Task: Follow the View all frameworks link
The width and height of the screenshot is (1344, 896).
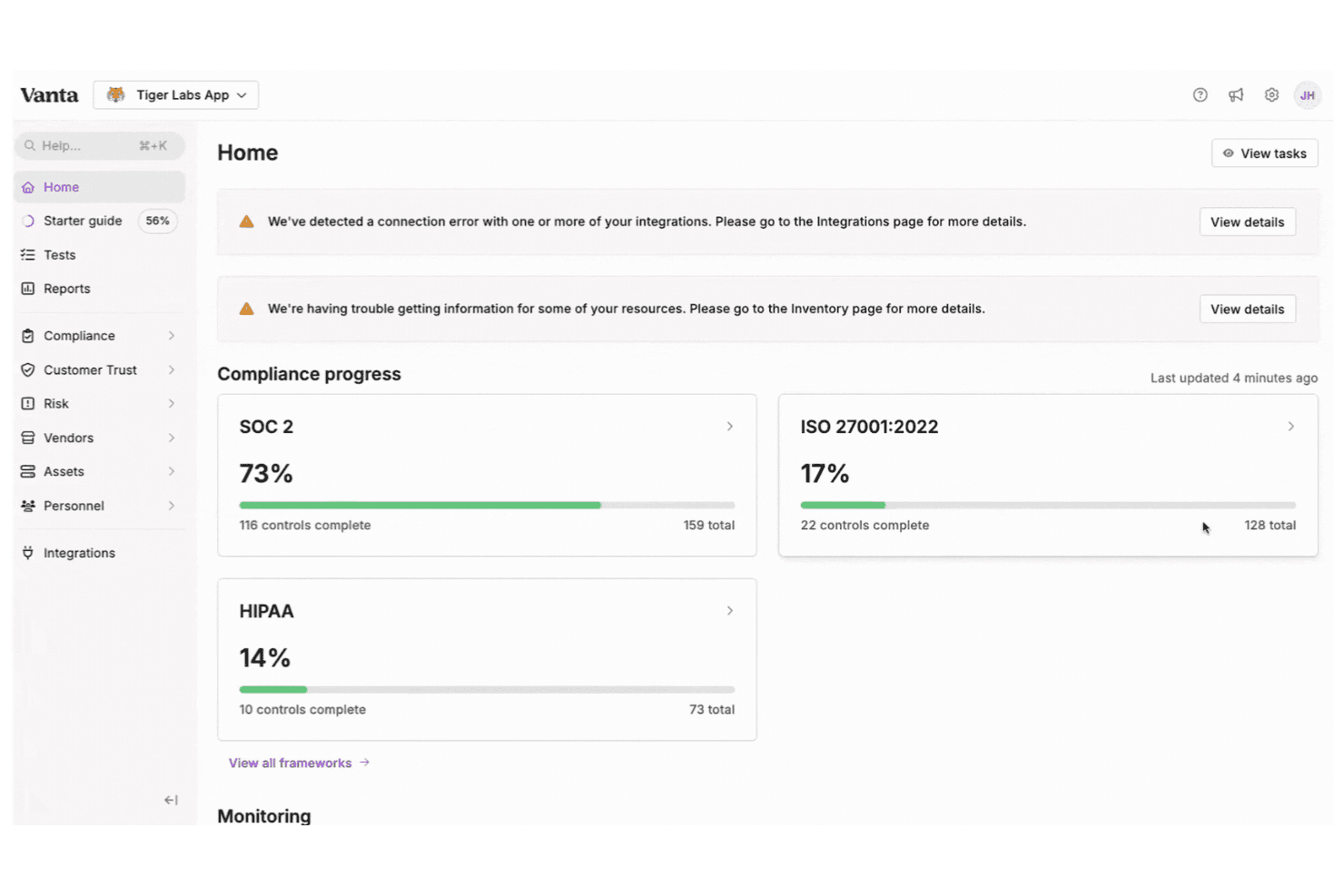Action: [x=299, y=763]
